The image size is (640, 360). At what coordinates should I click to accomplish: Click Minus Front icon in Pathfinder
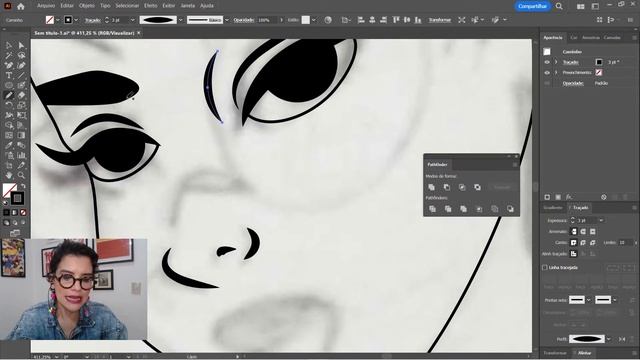[x=447, y=187]
